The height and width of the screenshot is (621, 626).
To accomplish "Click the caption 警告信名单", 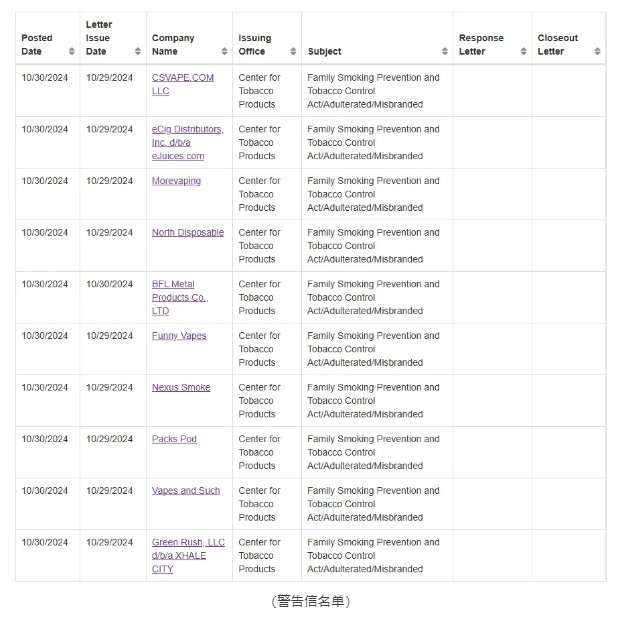I will (x=311, y=601).
